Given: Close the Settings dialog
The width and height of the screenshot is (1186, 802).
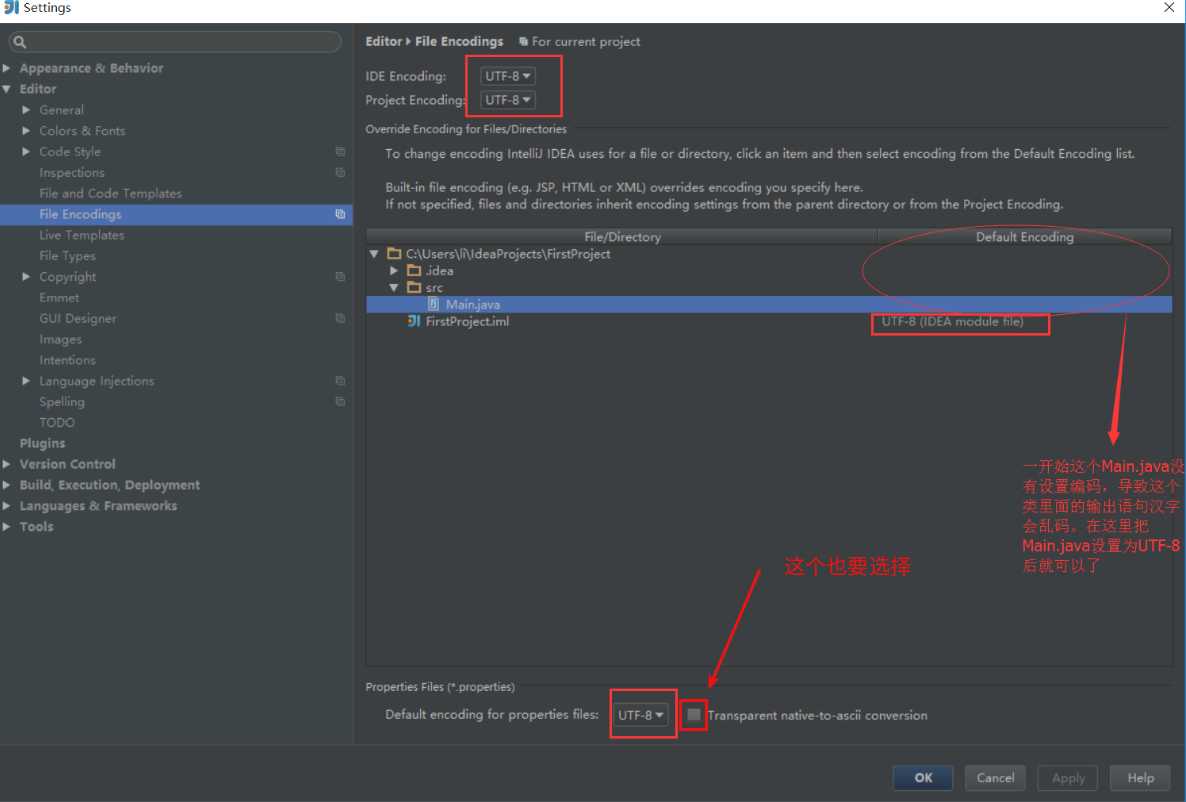Looking at the screenshot, I should pos(1169,8).
